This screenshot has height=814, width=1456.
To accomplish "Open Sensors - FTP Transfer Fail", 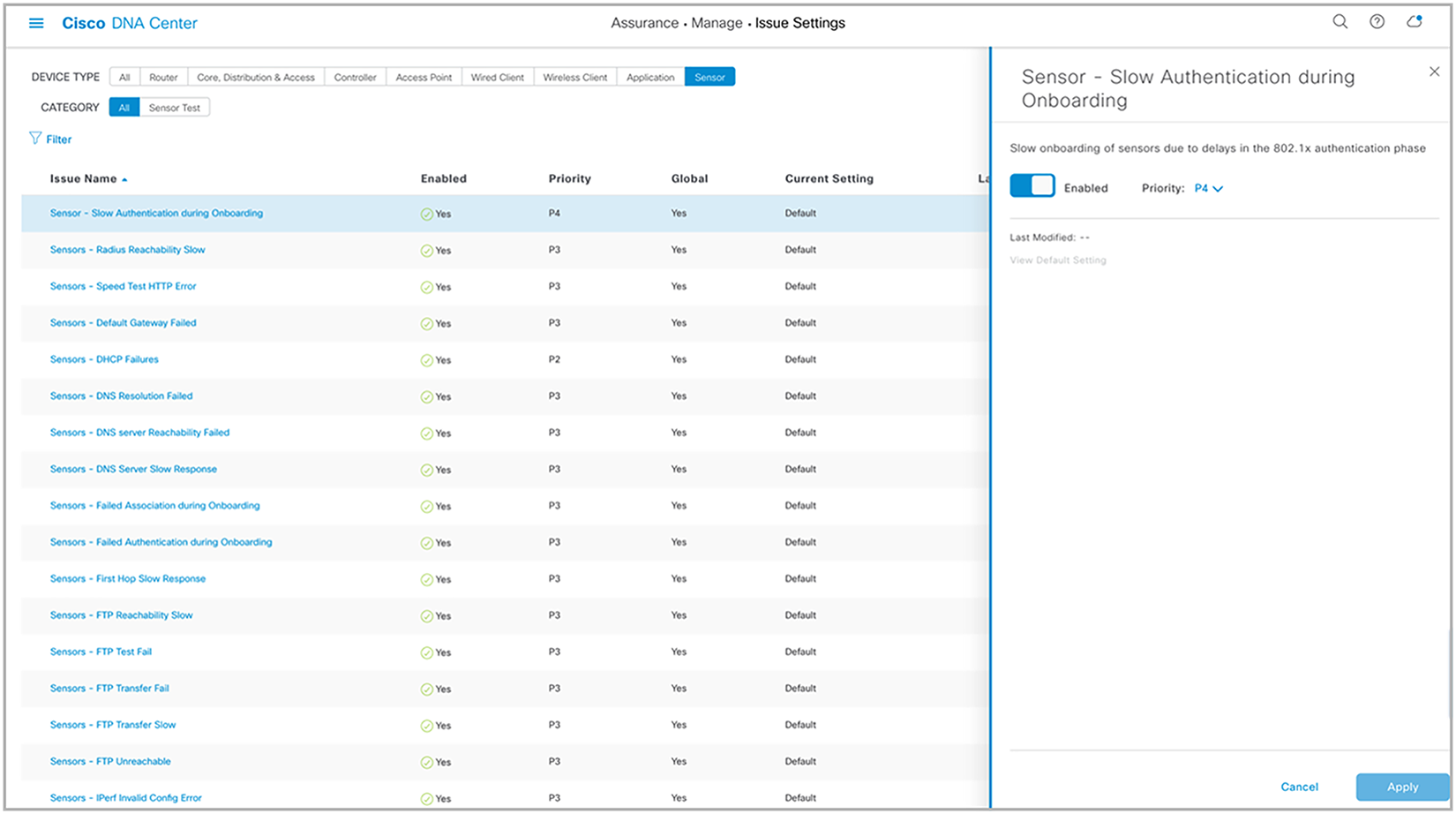I will (x=109, y=689).
